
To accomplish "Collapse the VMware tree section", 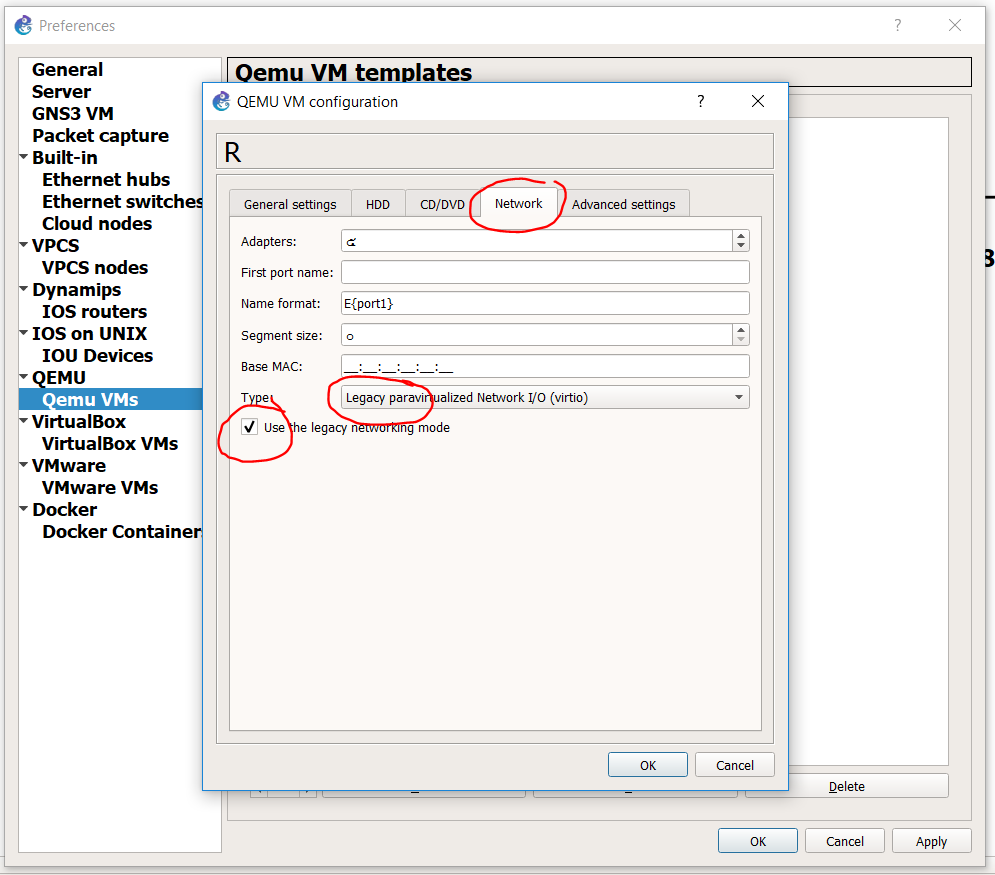I will (23, 464).
